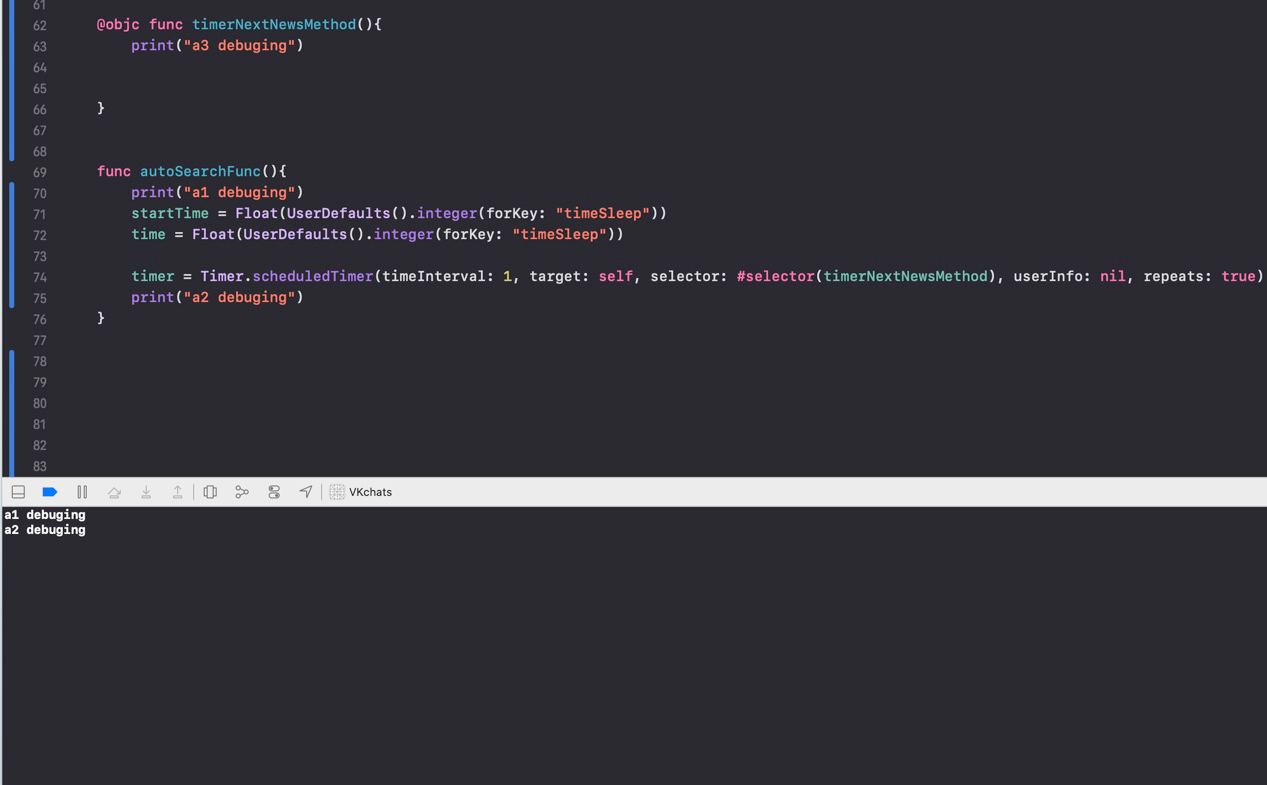Toggle the blue breakpoints activation icon
Image resolution: width=1267 pixels, height=785 pixels.
[50, 492]
